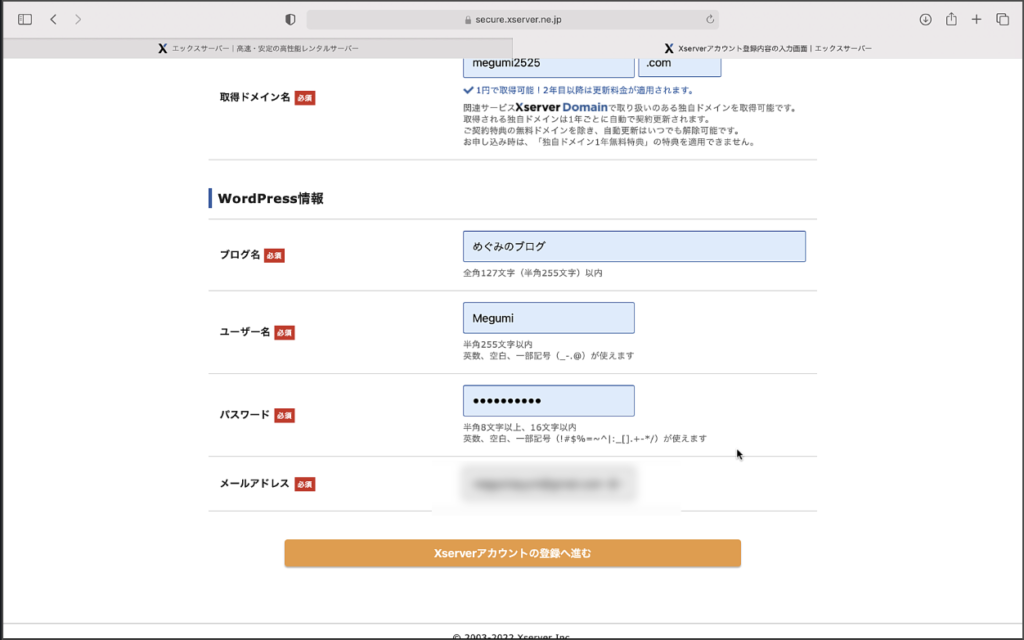Click the blue checkmark beside 1円で取得可能
The width and height of the screenshot is (1024, 640).
(x=468, y=90)
